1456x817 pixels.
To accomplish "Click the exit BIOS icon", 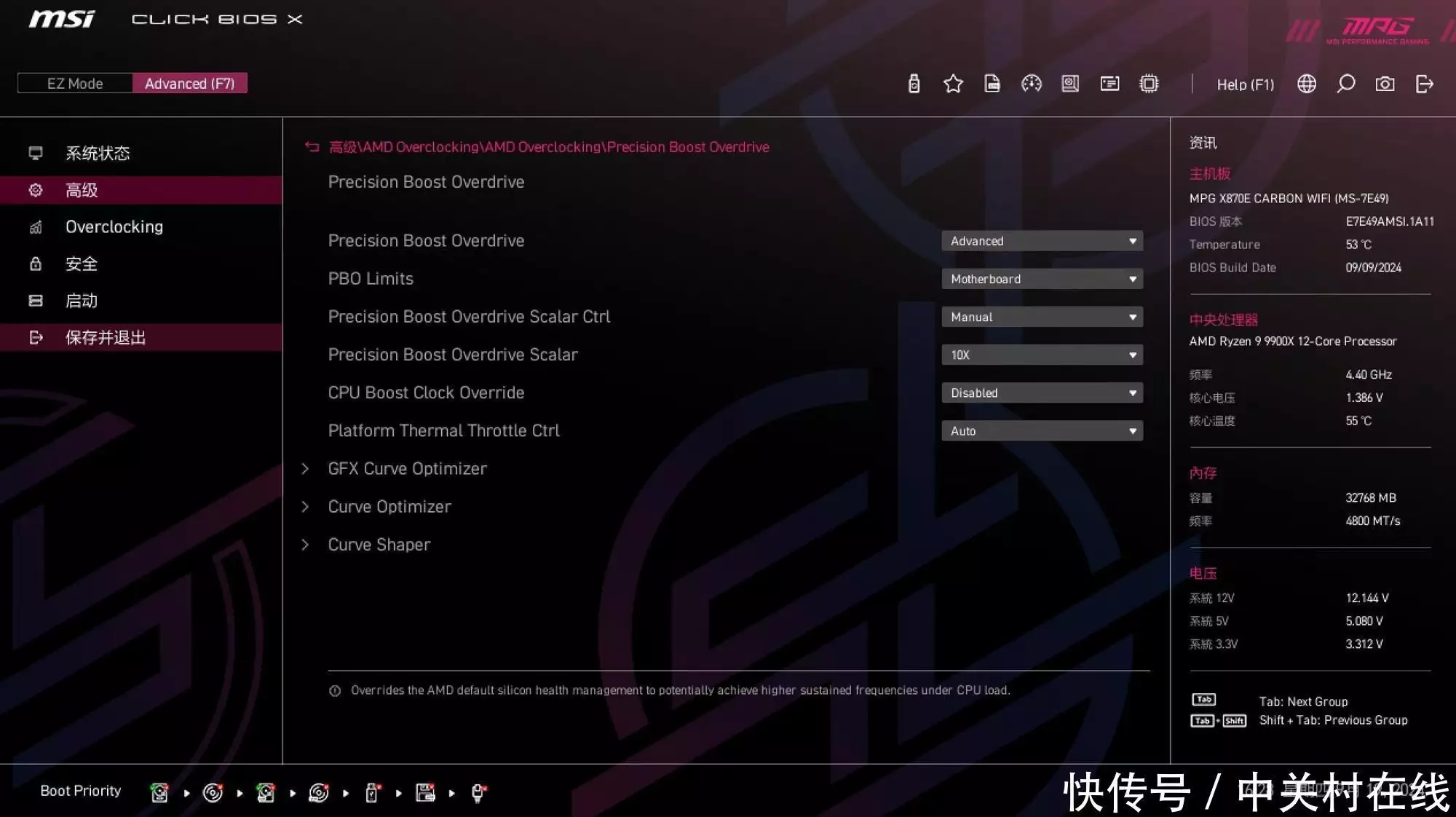I will click(1424, 84).
